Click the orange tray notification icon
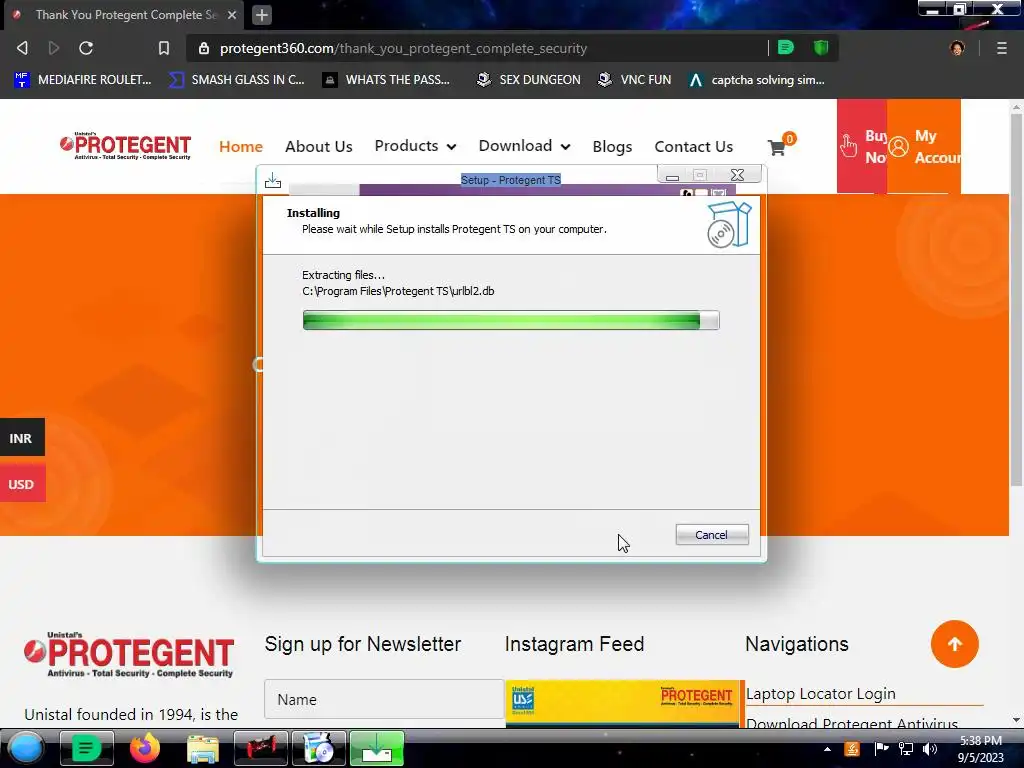This screenshot has height=768, width=1024. point(852,749)
